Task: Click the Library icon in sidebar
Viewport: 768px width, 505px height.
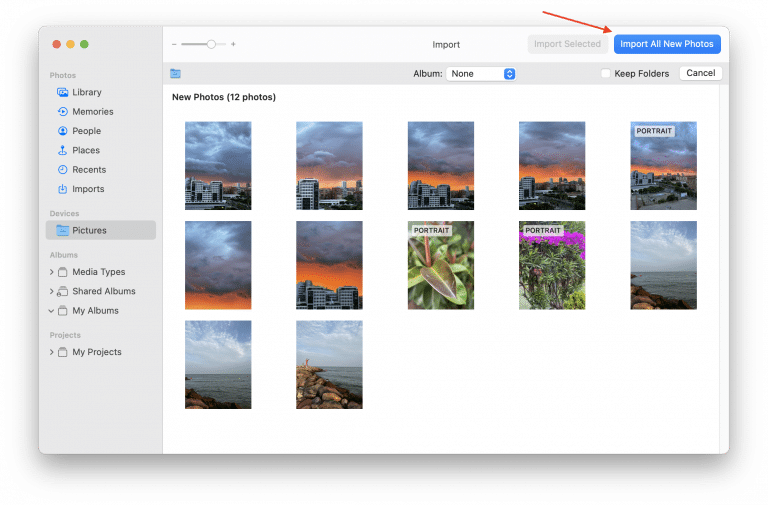Action: pos(62,92)
